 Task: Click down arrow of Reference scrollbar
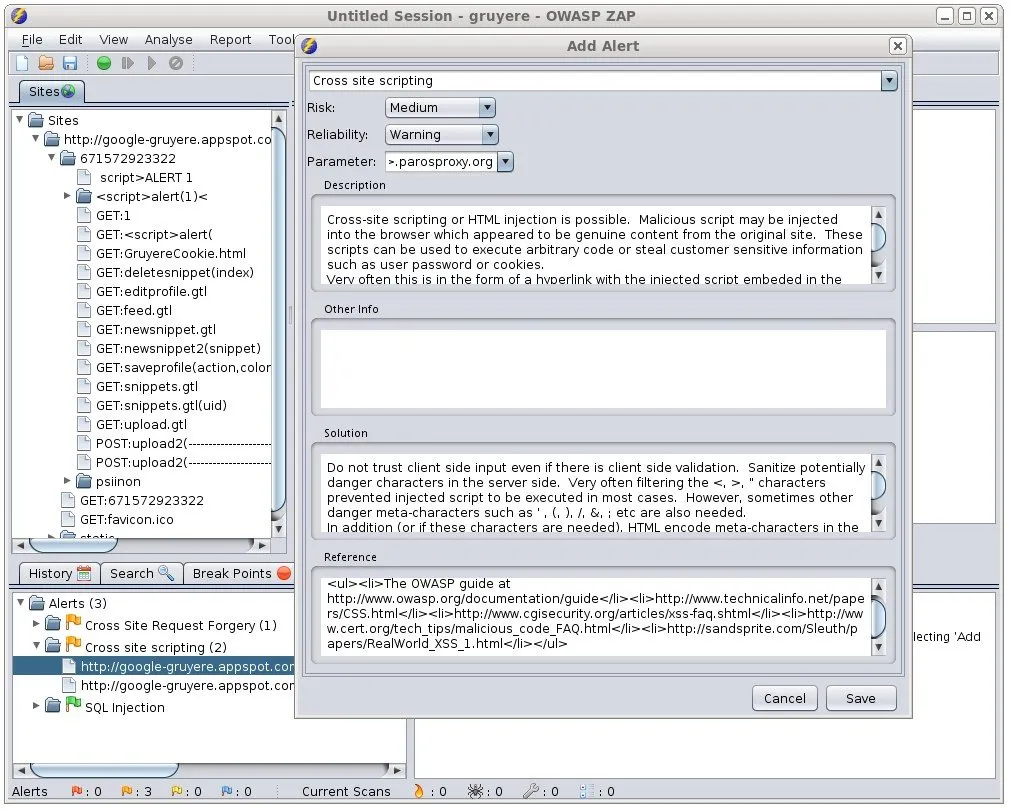click(x=879, y=647)
